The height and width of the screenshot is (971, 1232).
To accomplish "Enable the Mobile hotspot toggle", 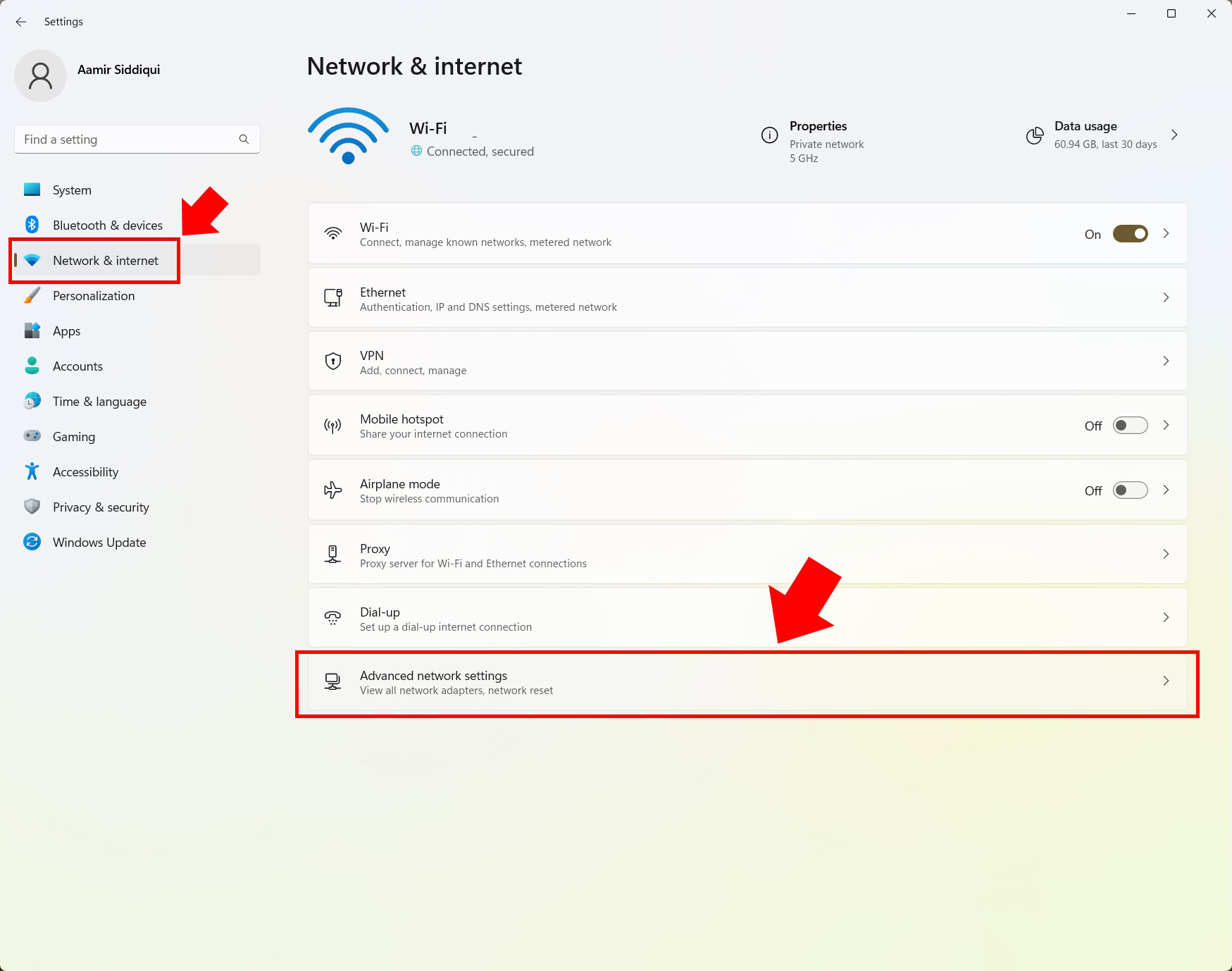I will pyautogui.click(x=1130, y=426).
